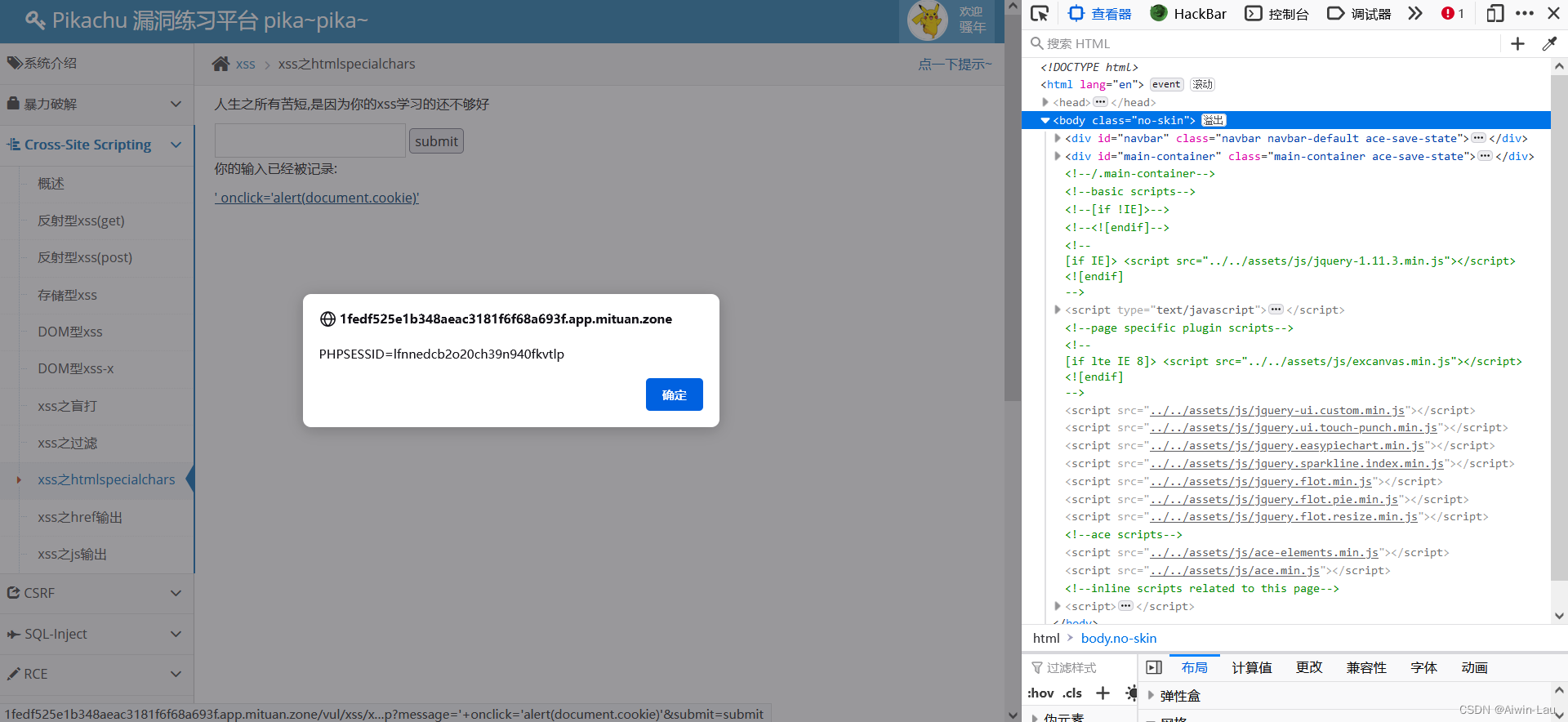Toggle responsive design mode icon
1568x722 pixels.
1494,13
